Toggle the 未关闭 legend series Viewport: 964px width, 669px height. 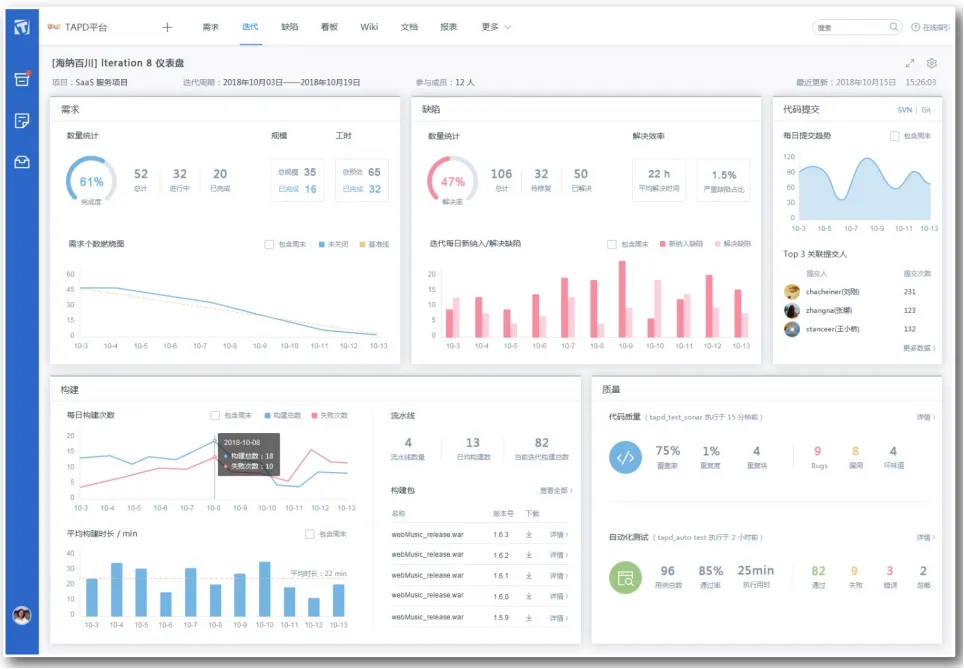(333, 244)
